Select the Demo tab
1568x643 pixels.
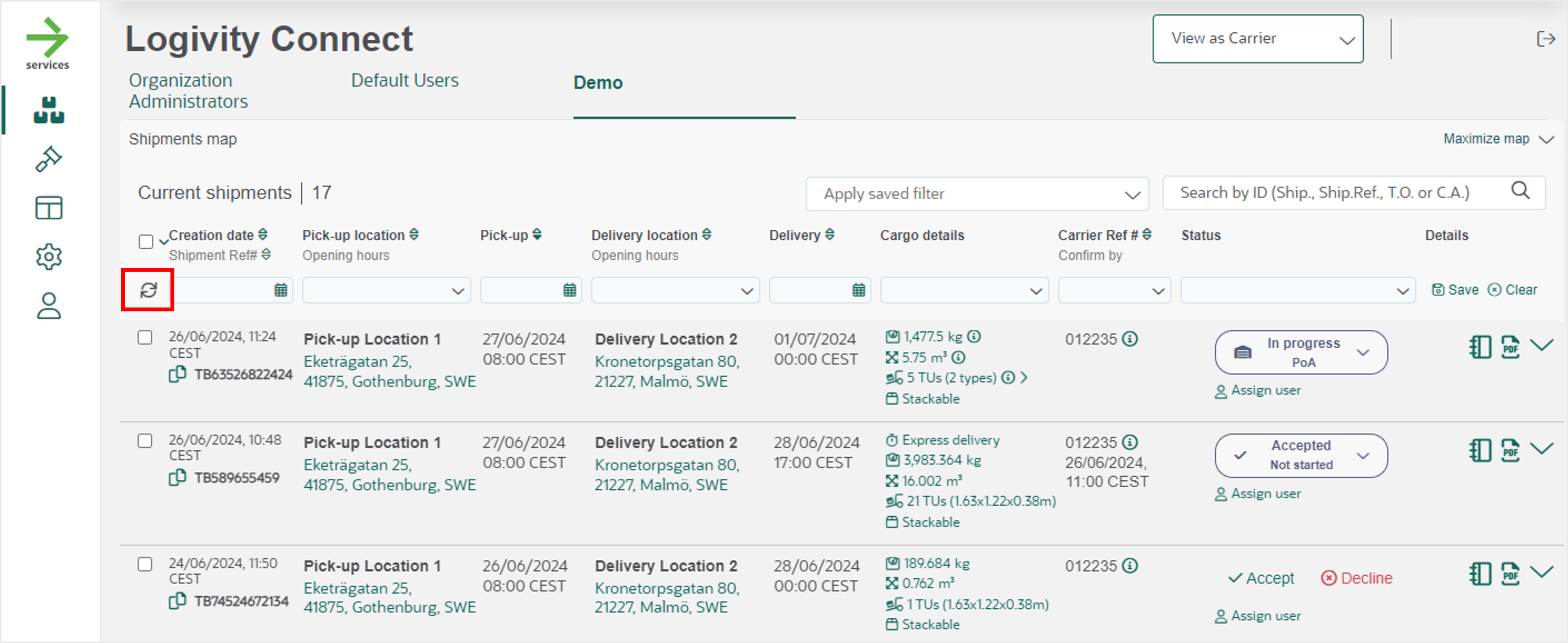(598, 83)
